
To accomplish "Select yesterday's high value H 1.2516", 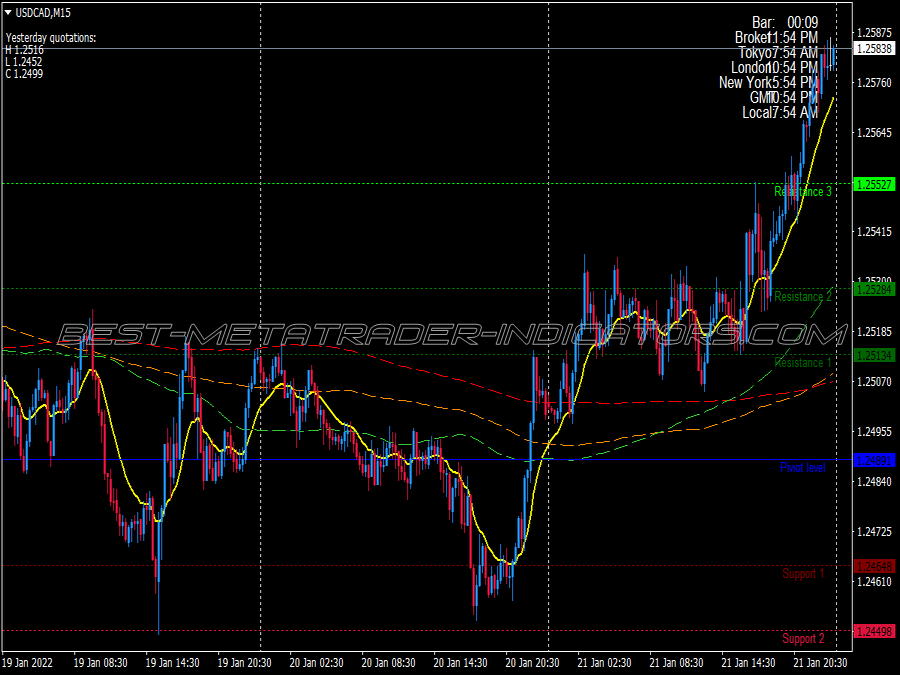I will point(25,50).
